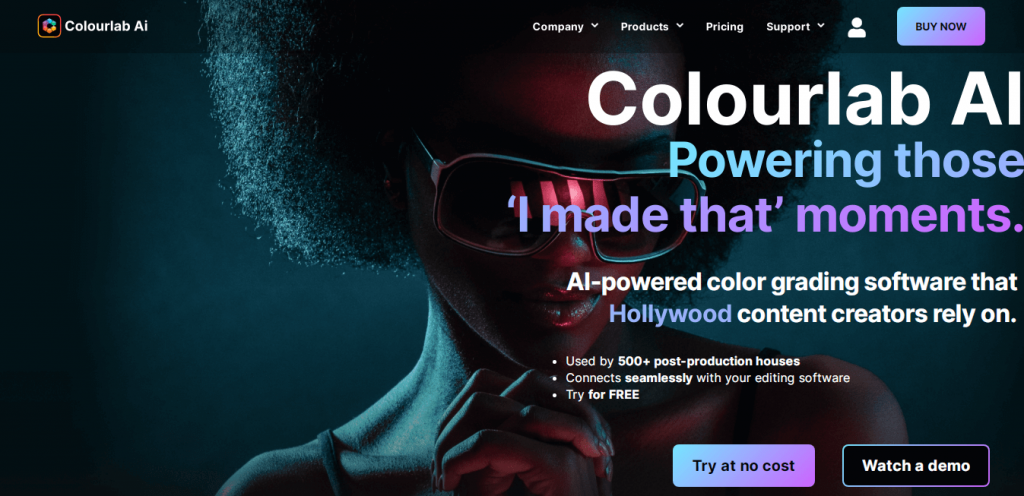Click the large Colourlab AI headline
The height and width of the screenshot is (496, 1024).
point(805,99)
